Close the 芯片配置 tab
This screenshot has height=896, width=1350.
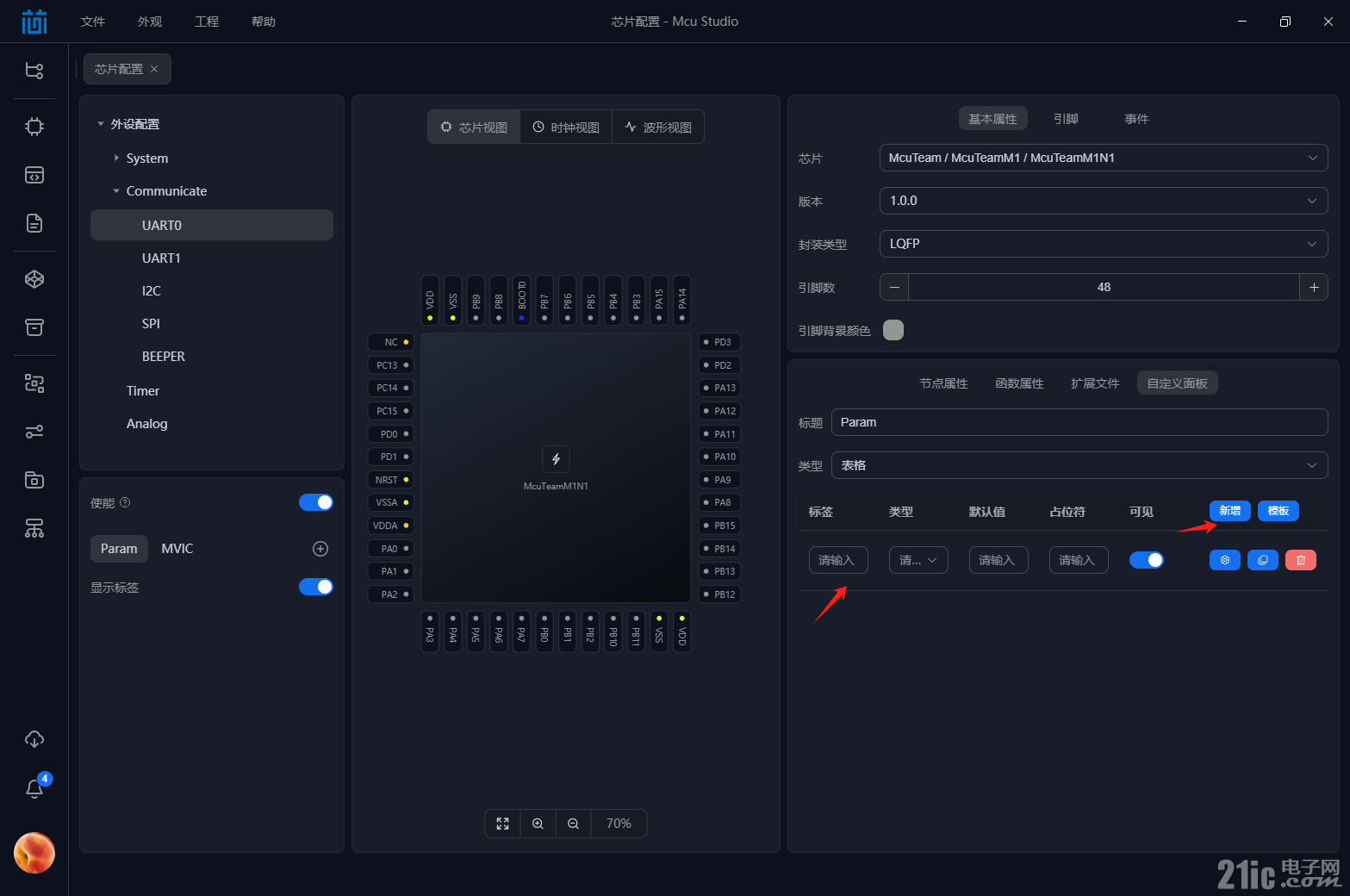coord(154,69)
